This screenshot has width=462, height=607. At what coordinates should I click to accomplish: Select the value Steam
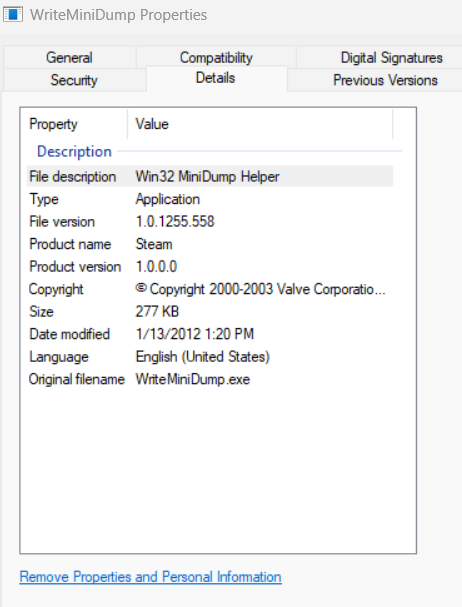pos(154,244)
